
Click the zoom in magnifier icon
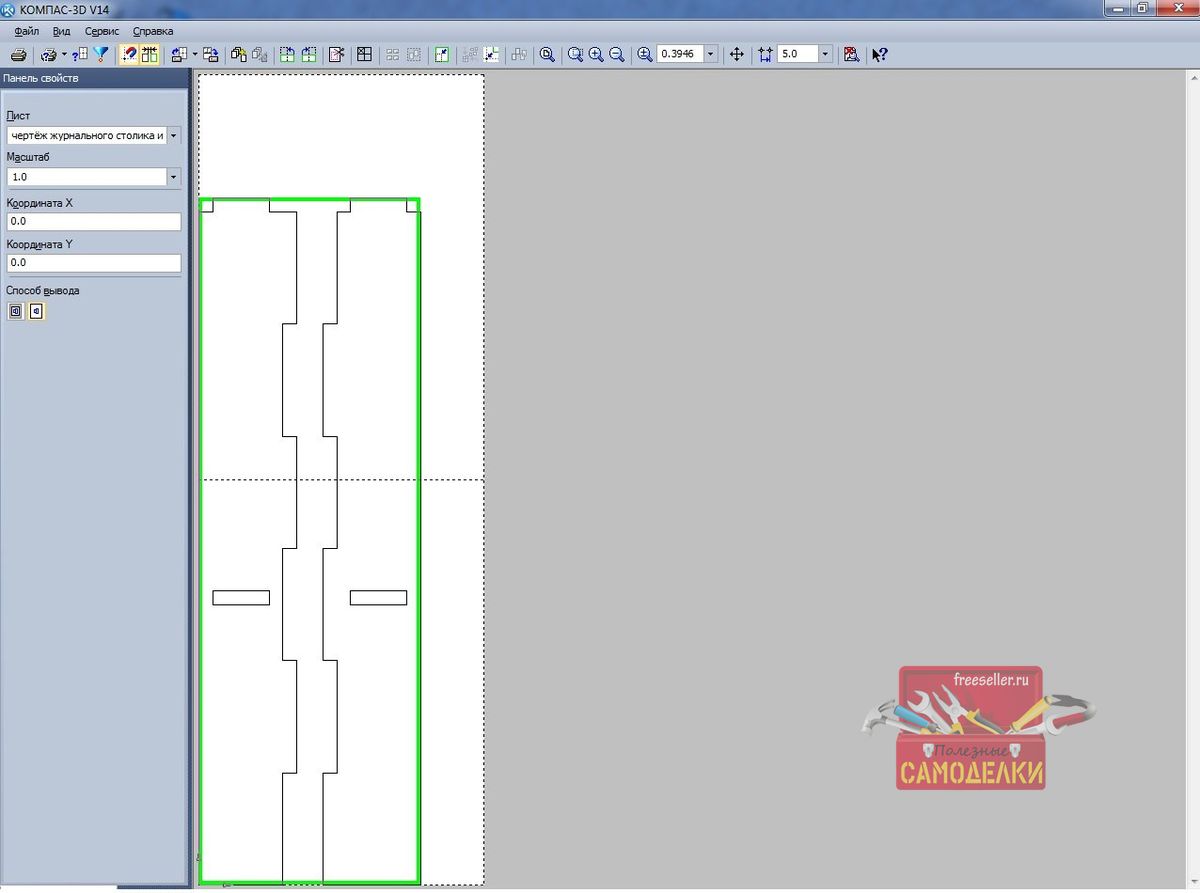tap(596, 55)
